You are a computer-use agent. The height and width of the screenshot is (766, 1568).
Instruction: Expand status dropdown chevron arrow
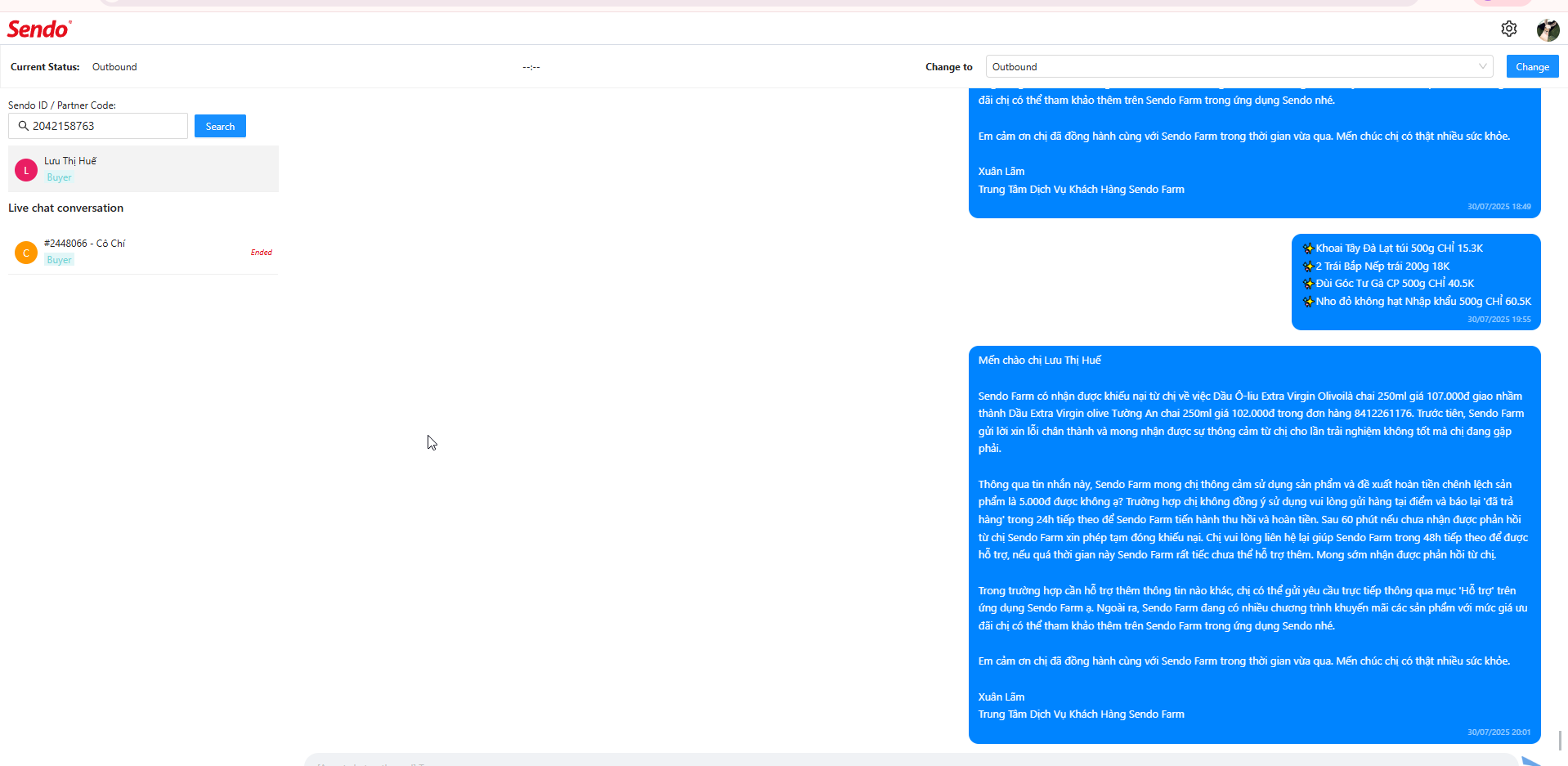pyautogui.click(x=1482, y=67)
